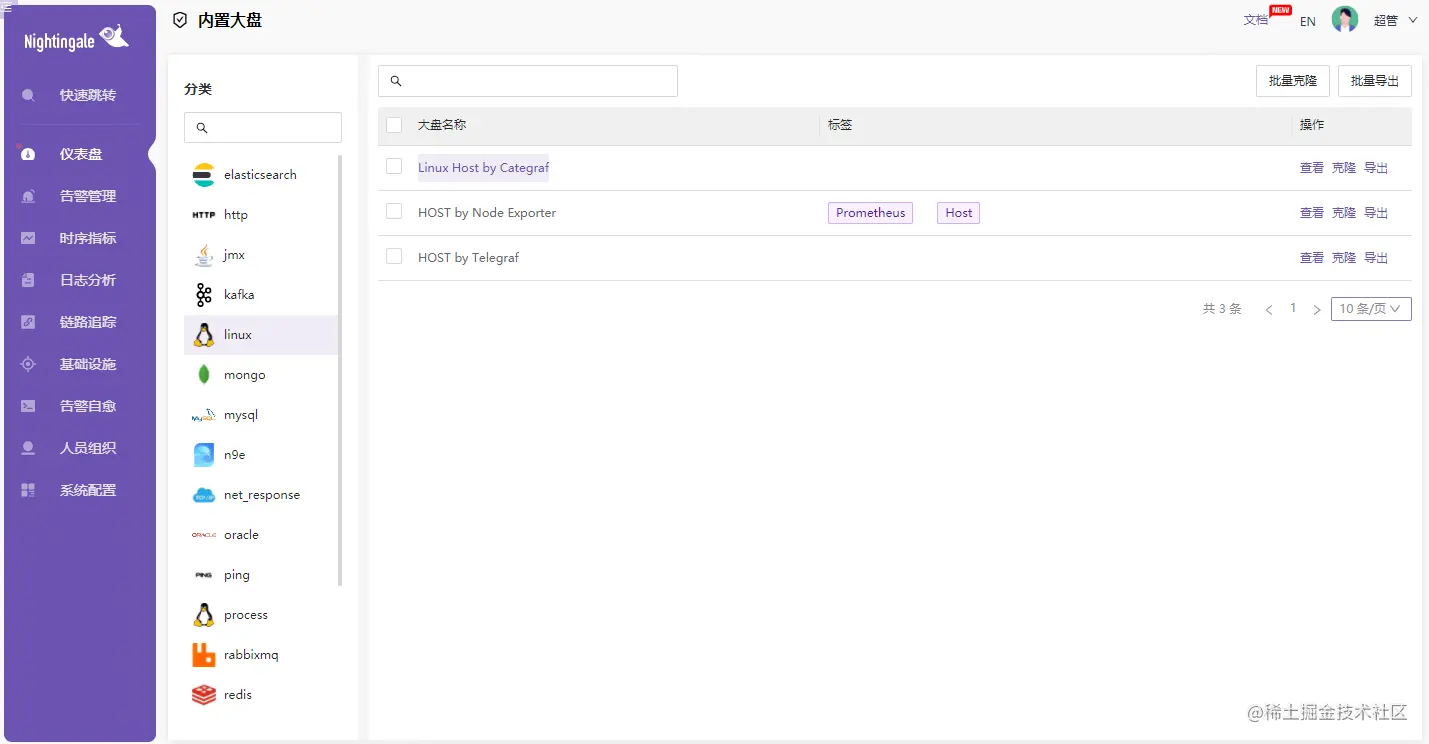
Task: Click the log analysis icon
Action: click(28, 280)
